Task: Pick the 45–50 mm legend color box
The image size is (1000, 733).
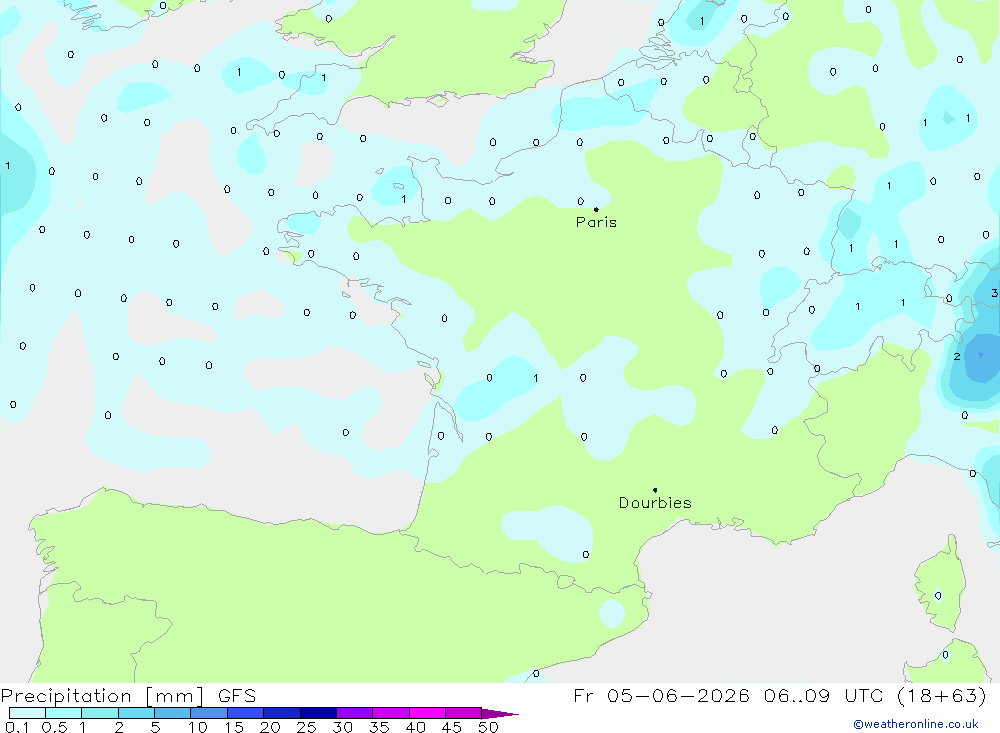Action: point(463,713)
